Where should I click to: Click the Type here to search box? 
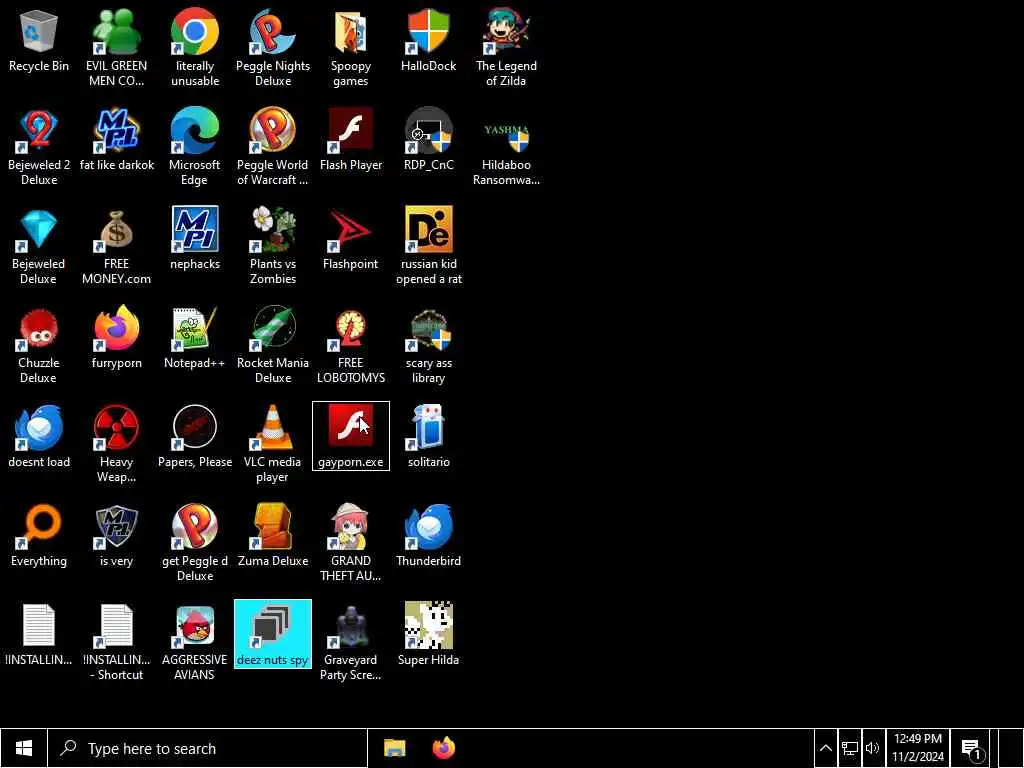coord(208,748)
